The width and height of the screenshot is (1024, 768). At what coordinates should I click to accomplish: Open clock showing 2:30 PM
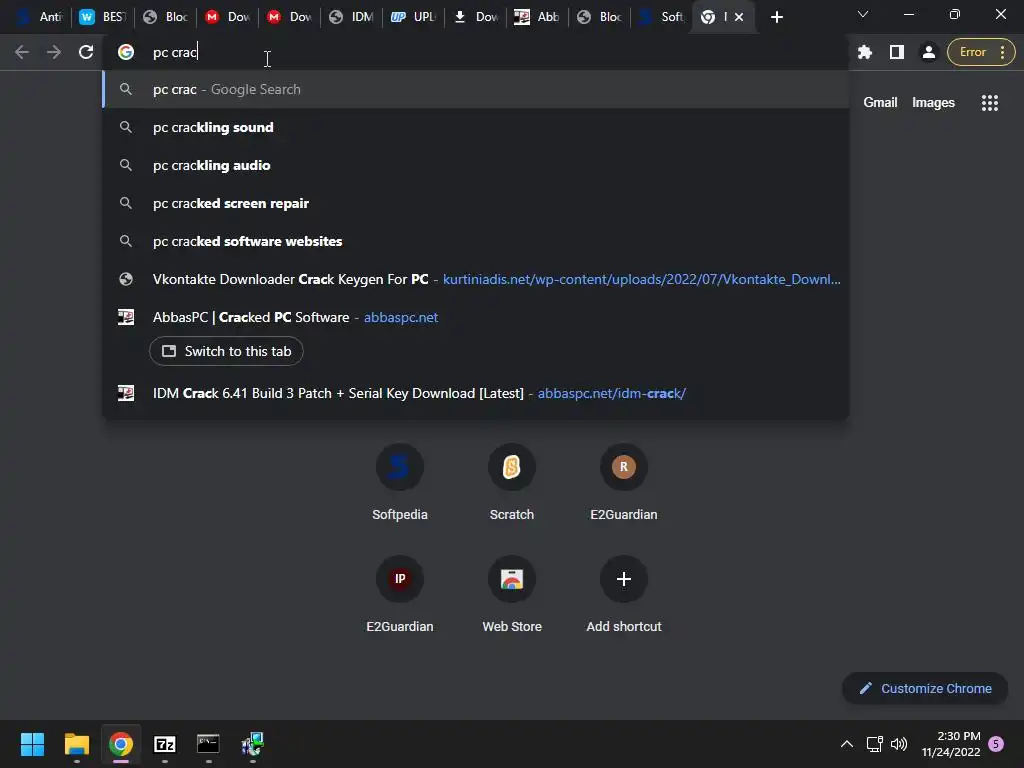coord(951,744)
